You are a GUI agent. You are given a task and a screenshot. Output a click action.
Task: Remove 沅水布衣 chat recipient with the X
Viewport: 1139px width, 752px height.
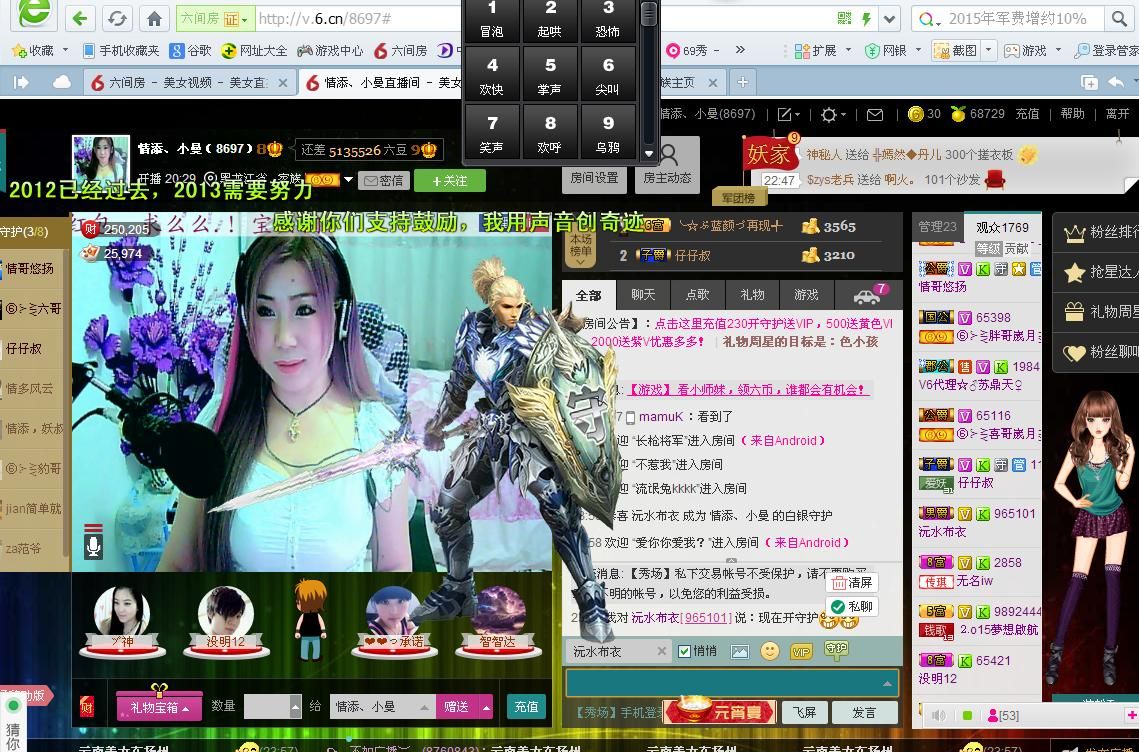[661, 651]
